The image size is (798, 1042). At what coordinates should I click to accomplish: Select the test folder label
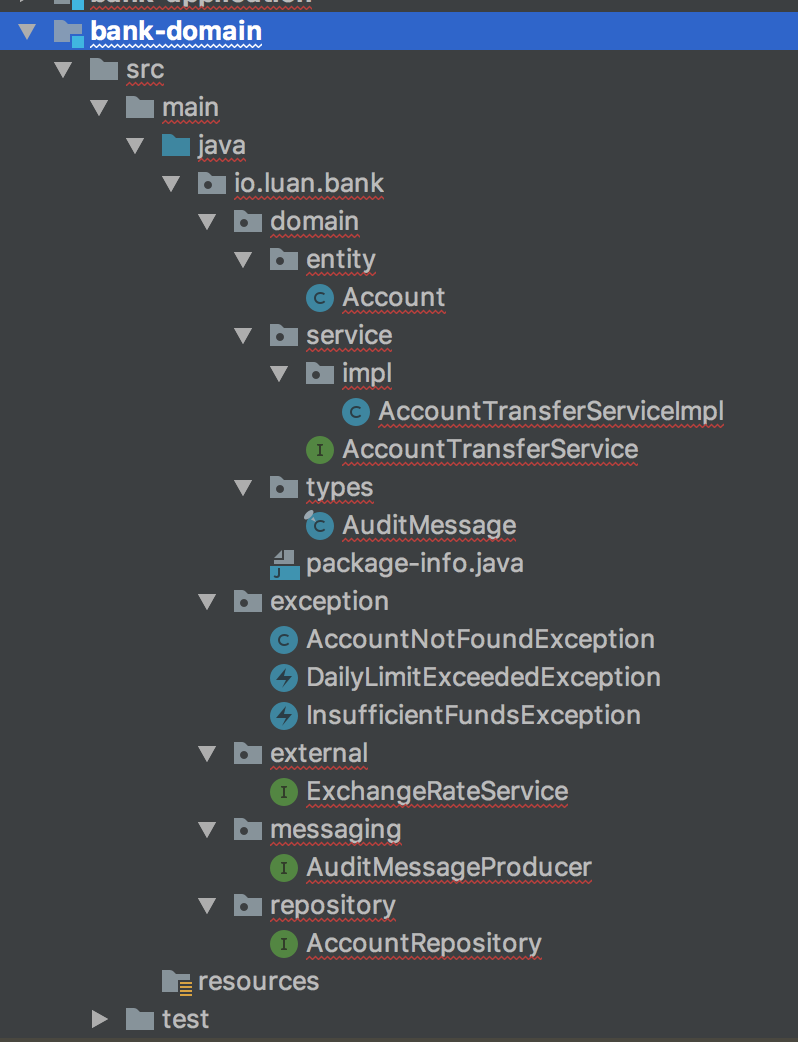[185, 1019]
